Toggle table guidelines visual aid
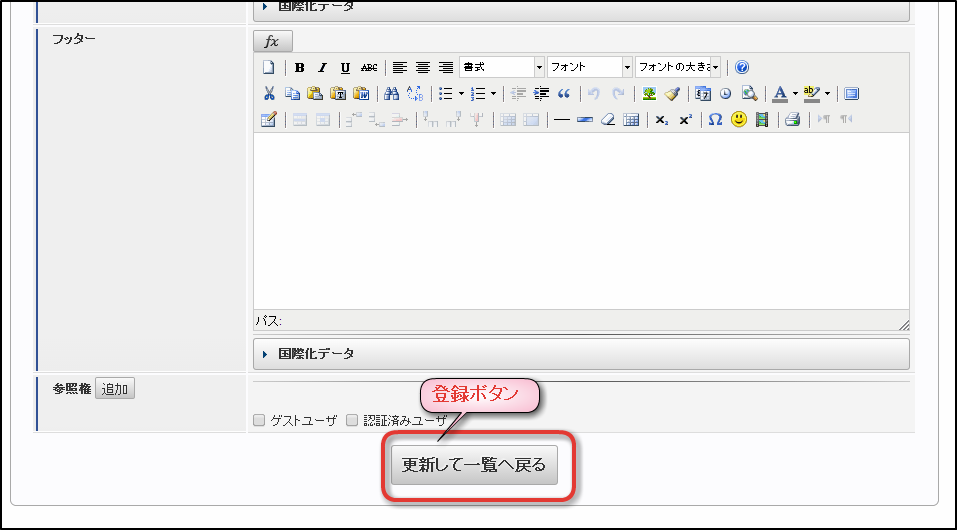This screenshot has width=957, height=530. (x=631, y=120)
